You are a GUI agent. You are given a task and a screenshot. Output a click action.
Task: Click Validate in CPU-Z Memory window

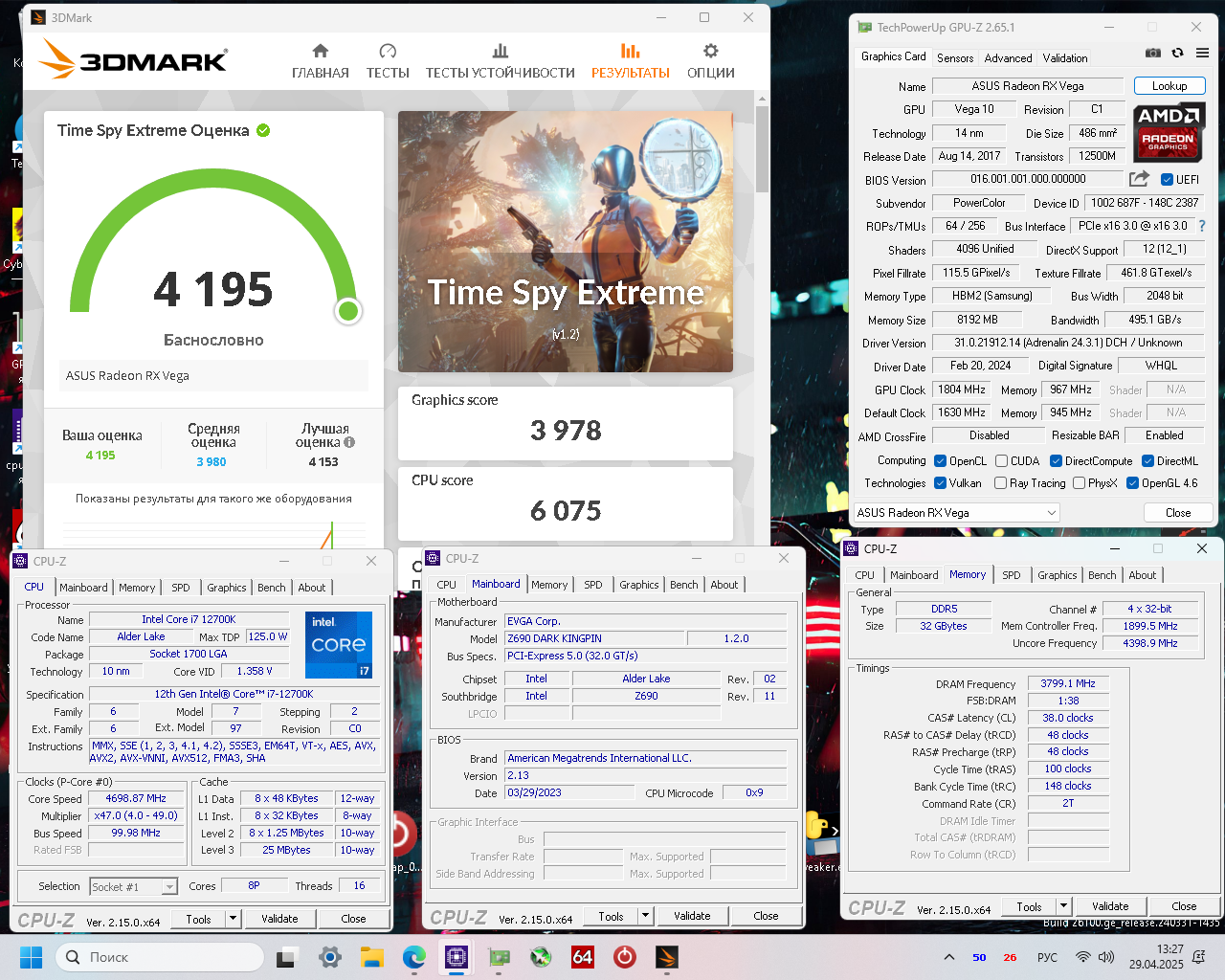click(1110, 906)
